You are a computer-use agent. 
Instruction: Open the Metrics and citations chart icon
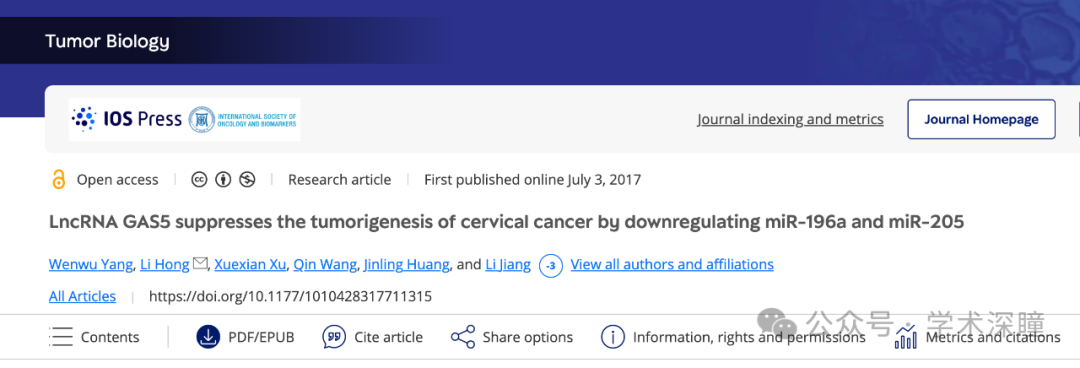(x=906, y=337)
